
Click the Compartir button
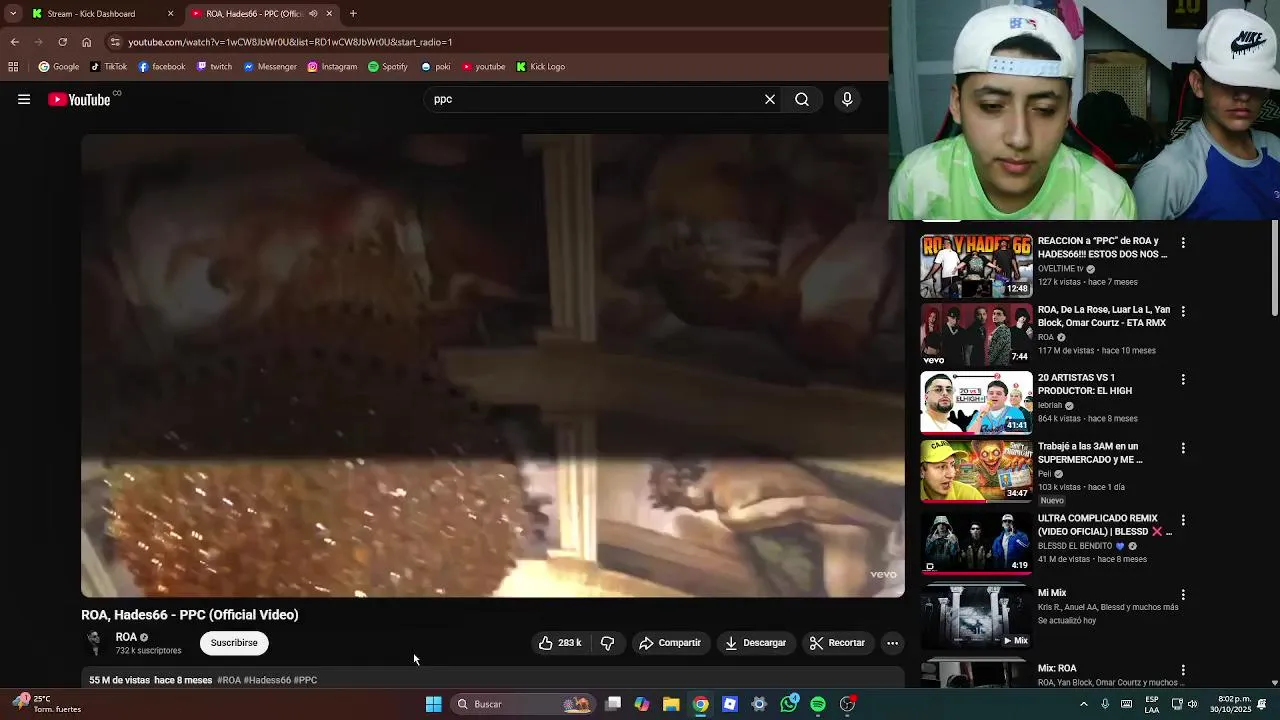click(670, 643)
